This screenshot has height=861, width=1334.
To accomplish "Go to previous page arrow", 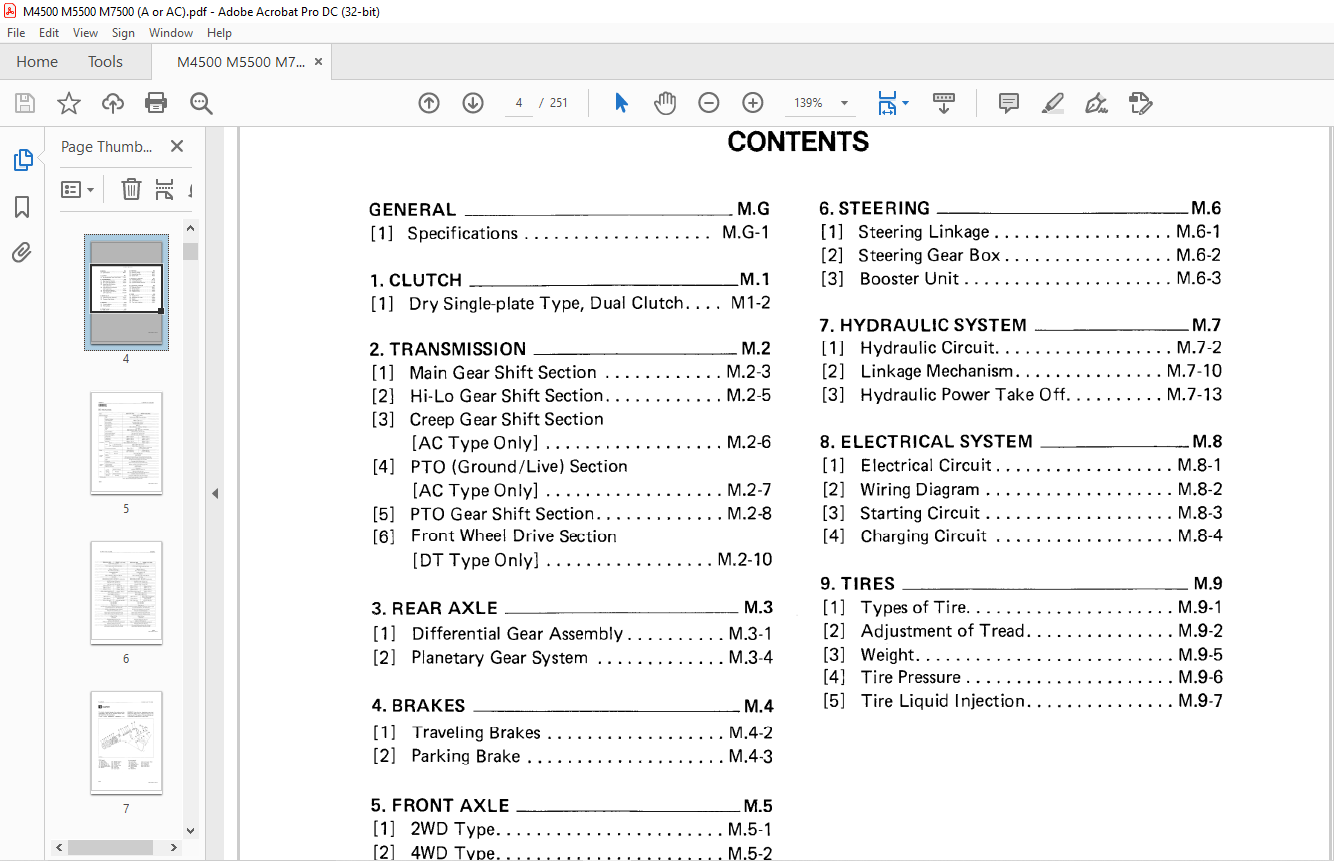I will pyautogui.click(x=429, y=103).
